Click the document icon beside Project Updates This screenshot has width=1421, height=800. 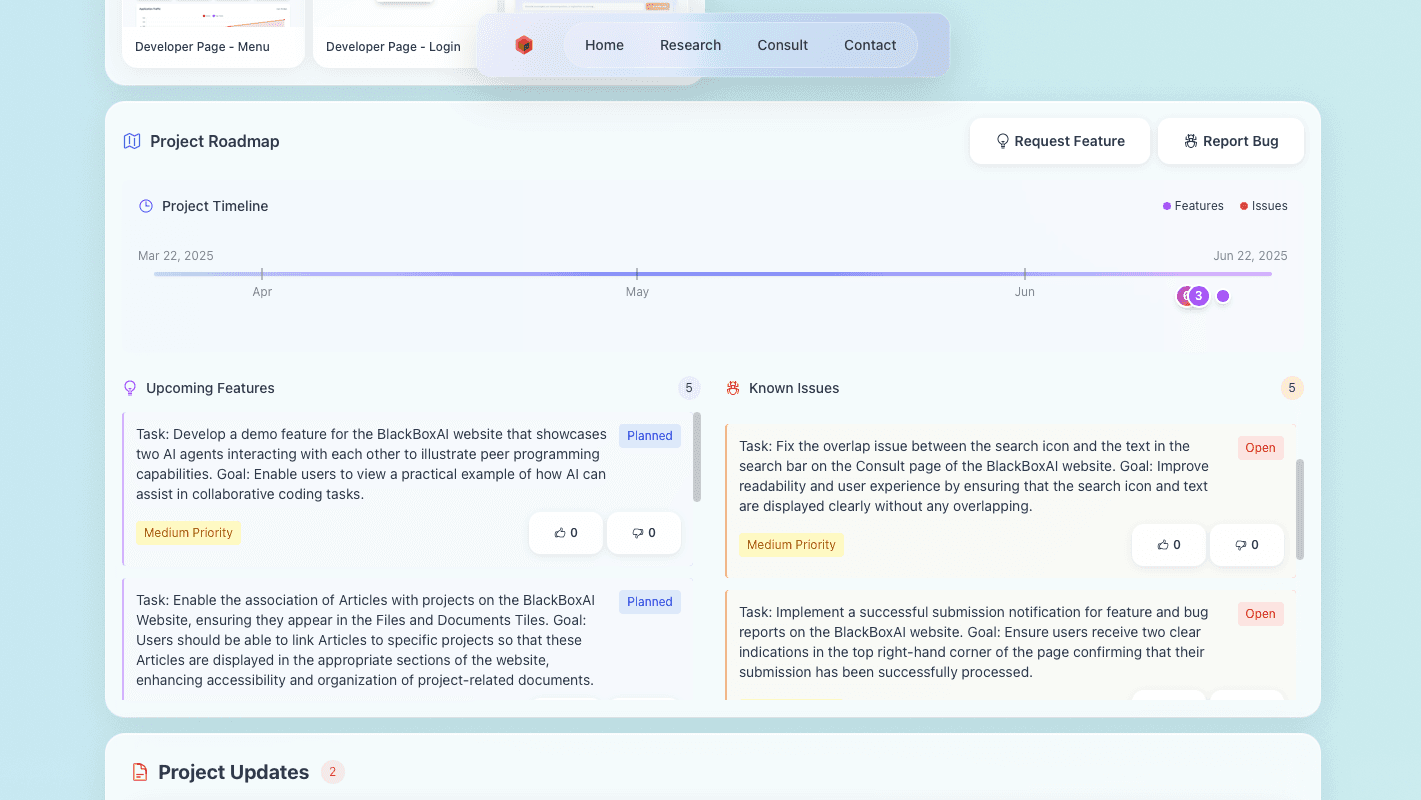pyautogui.click(x=138, y=772)
